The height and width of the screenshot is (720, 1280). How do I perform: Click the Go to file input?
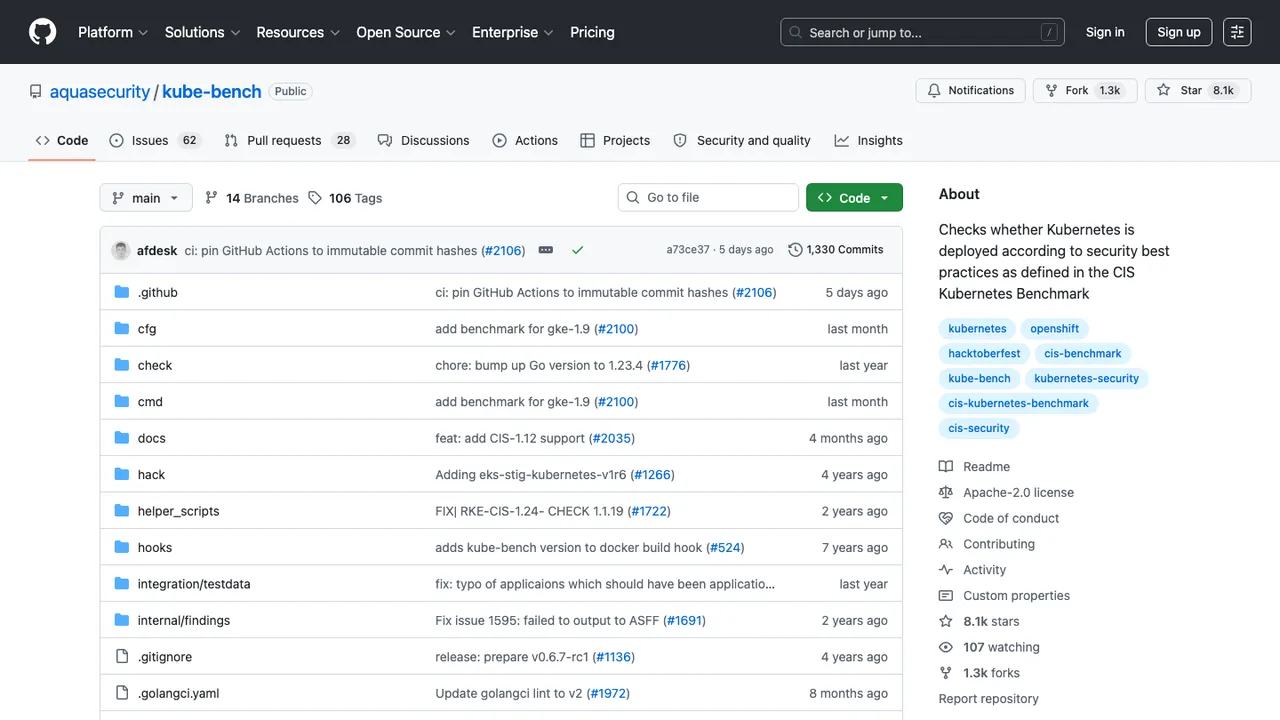708,198
